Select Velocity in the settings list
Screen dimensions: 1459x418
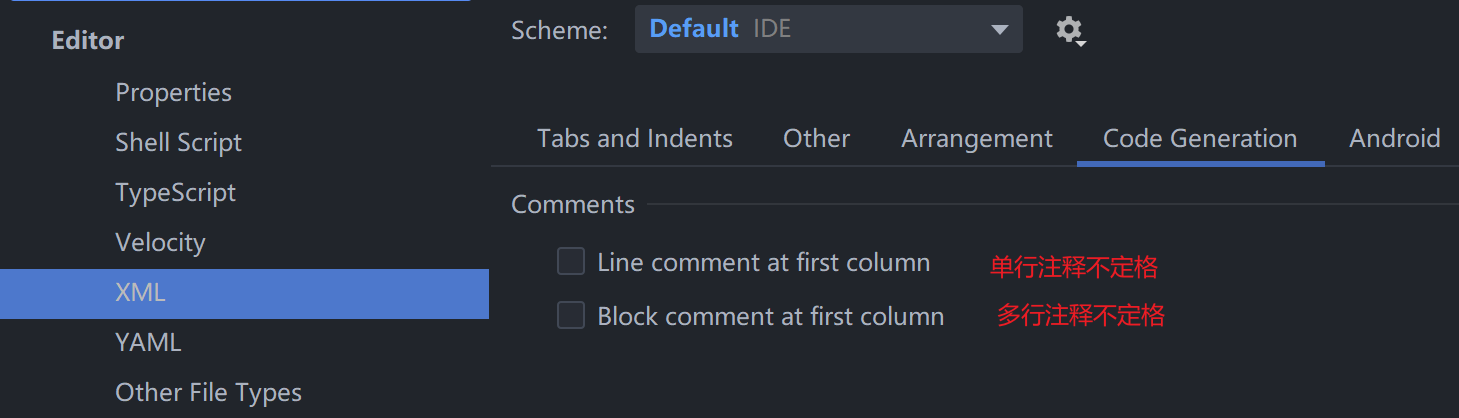tap(160, 242)
